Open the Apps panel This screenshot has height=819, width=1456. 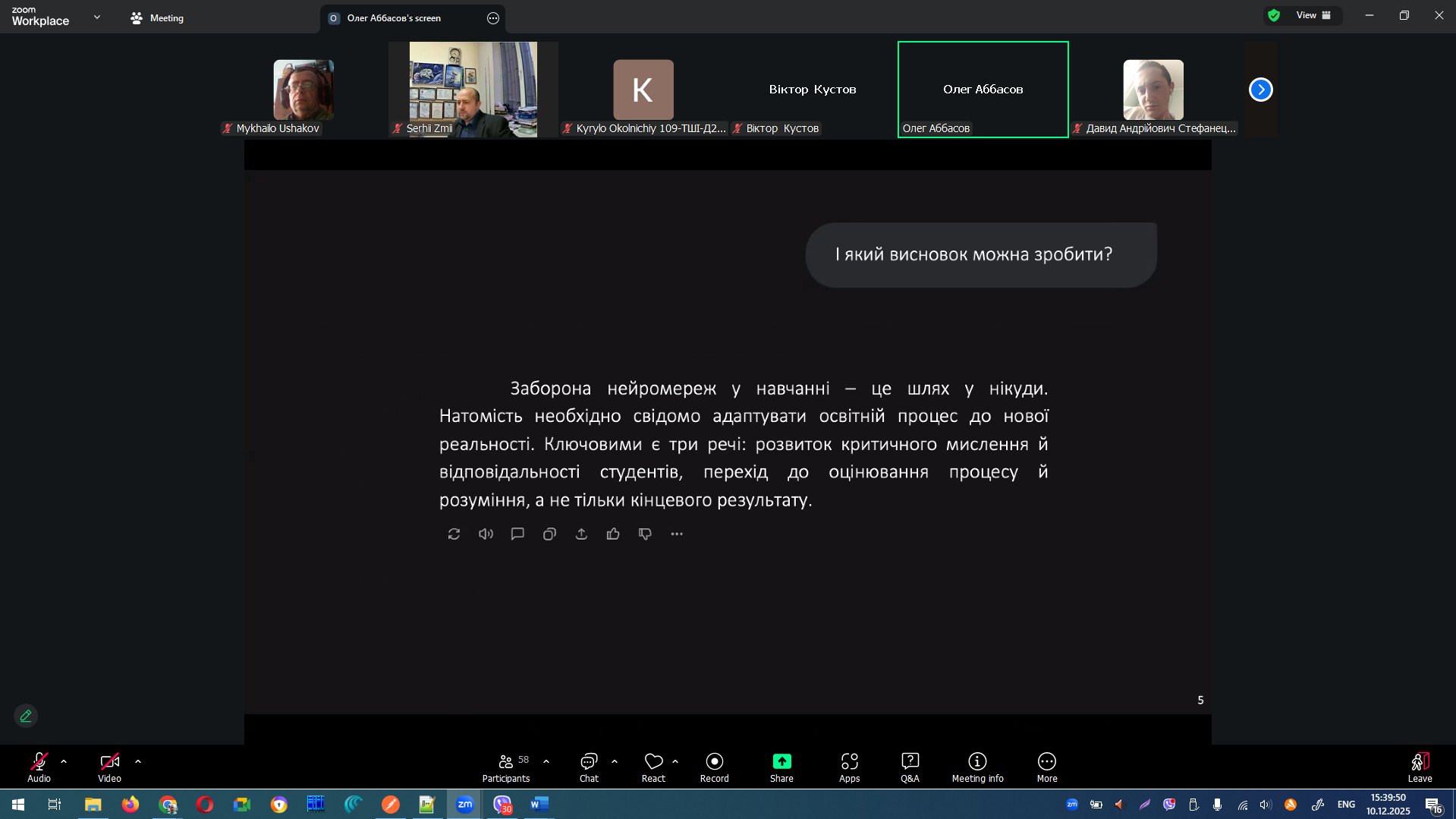[849, 766]
